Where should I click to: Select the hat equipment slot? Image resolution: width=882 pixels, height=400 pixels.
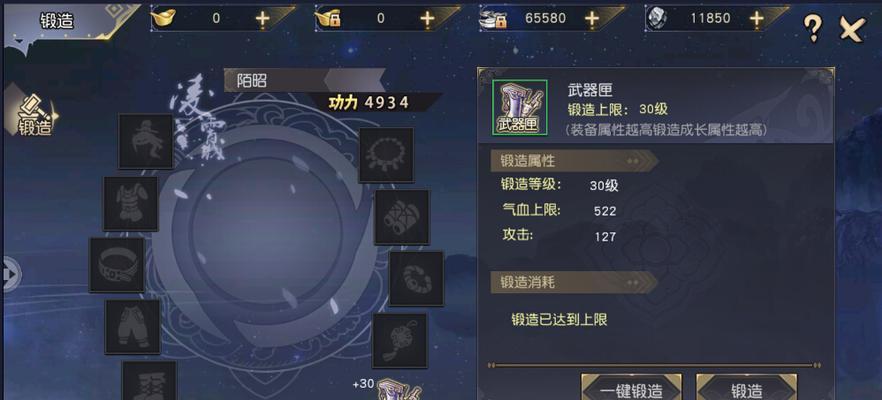(x=146, y=141)
